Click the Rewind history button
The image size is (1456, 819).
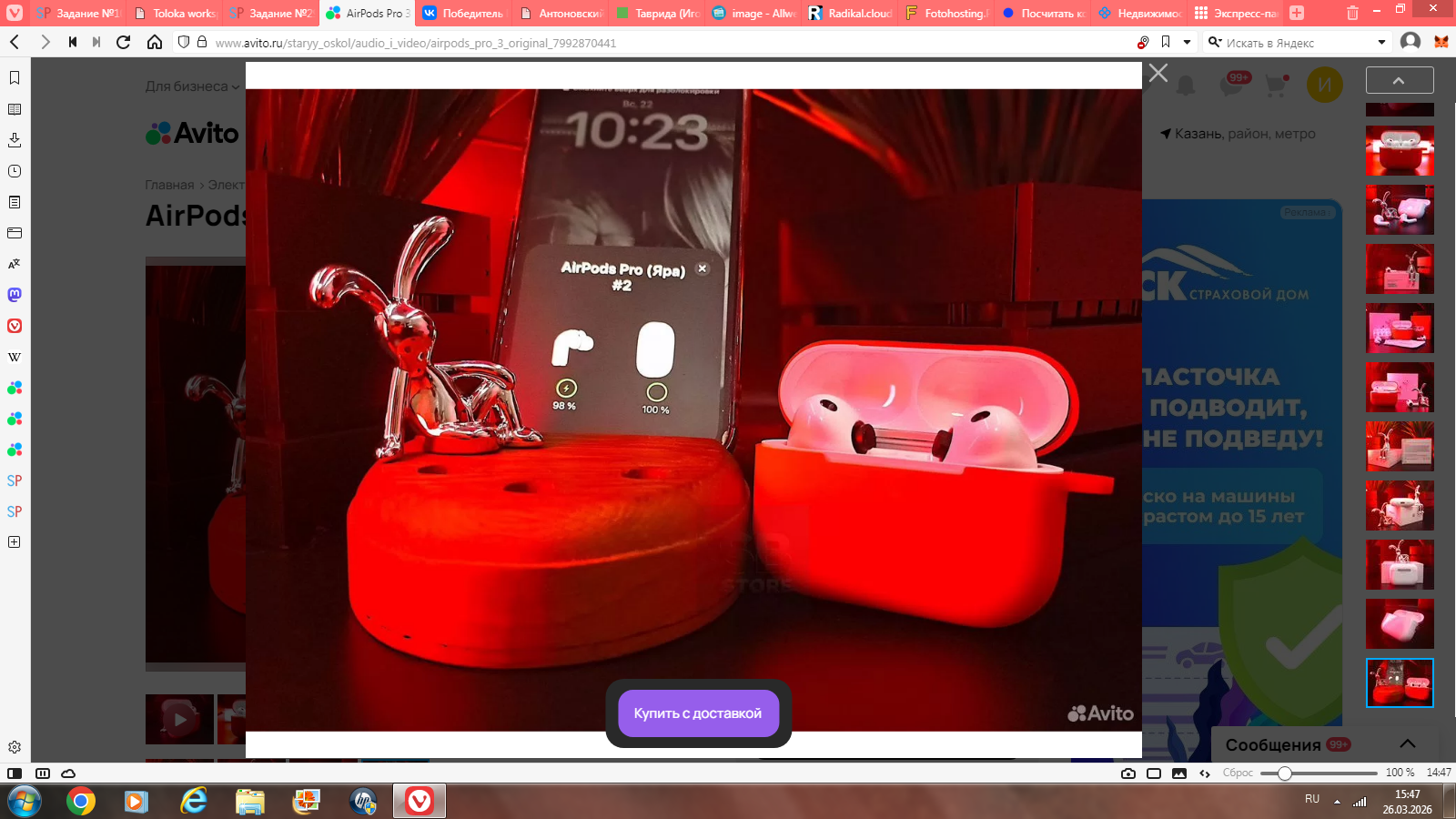click(x=73, y=42)
